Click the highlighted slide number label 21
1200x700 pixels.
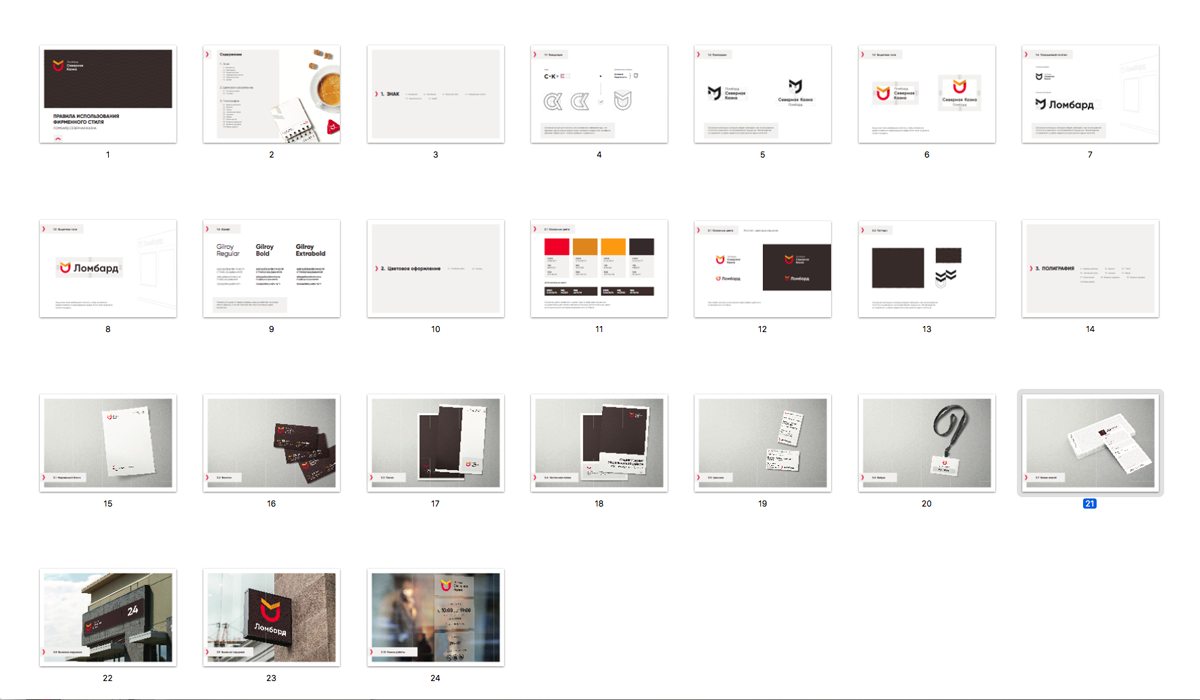coord(1090,503)
